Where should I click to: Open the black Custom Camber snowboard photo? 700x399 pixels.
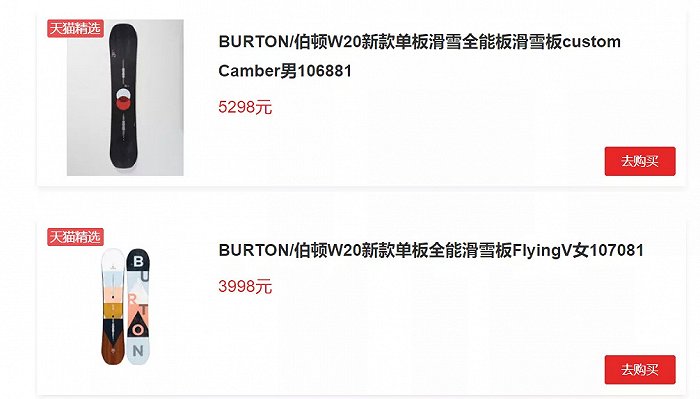125,97
